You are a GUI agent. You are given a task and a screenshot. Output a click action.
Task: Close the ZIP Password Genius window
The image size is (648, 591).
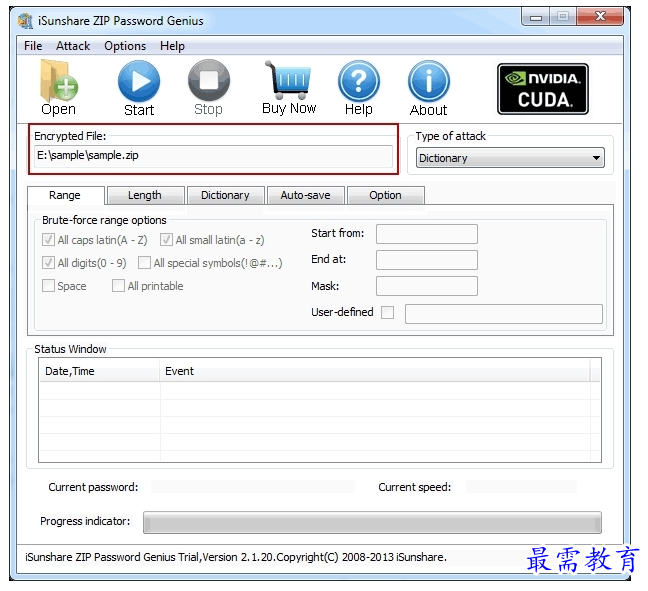[600, 17]
